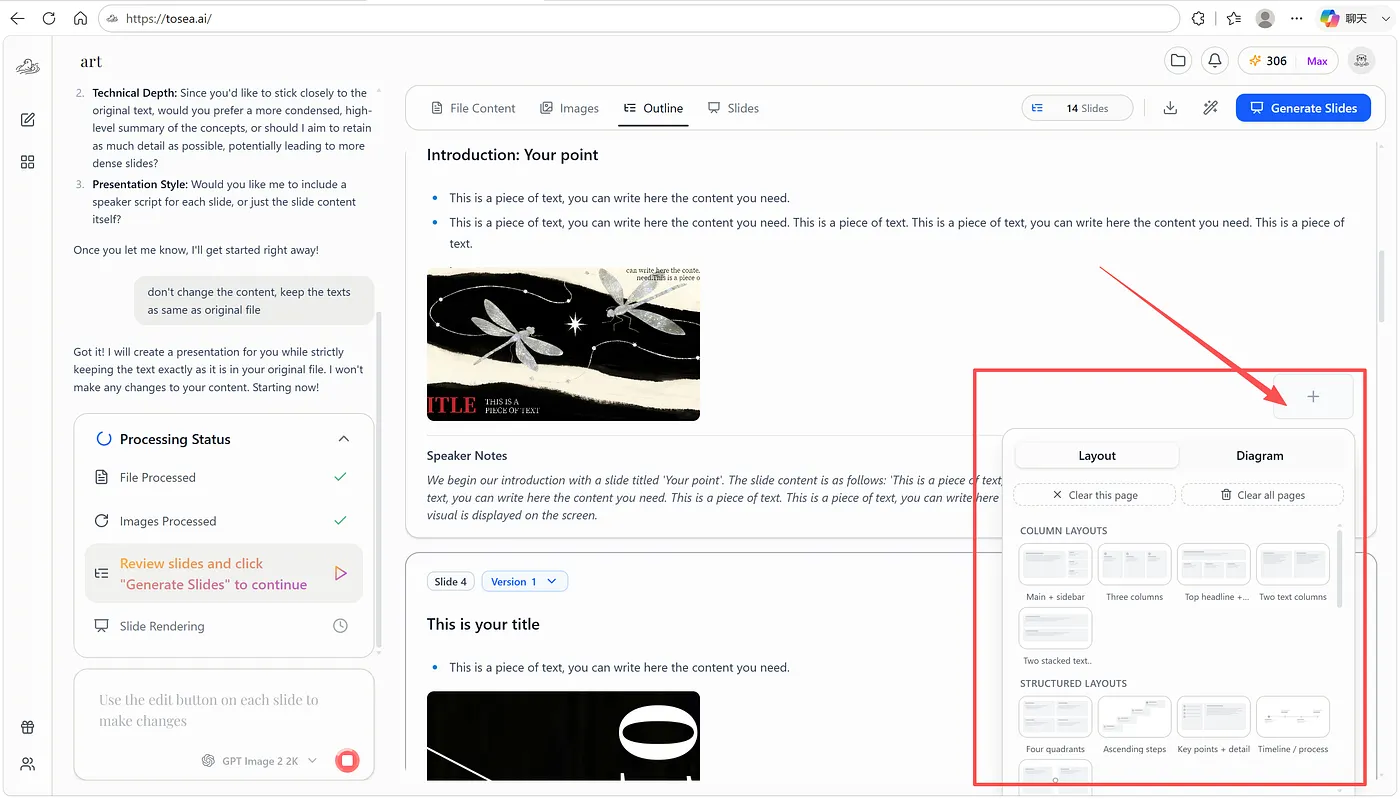Open browser more options menu
Image resolution: width=1400 pixels, height=799 pixels.
coord(1297,18)
